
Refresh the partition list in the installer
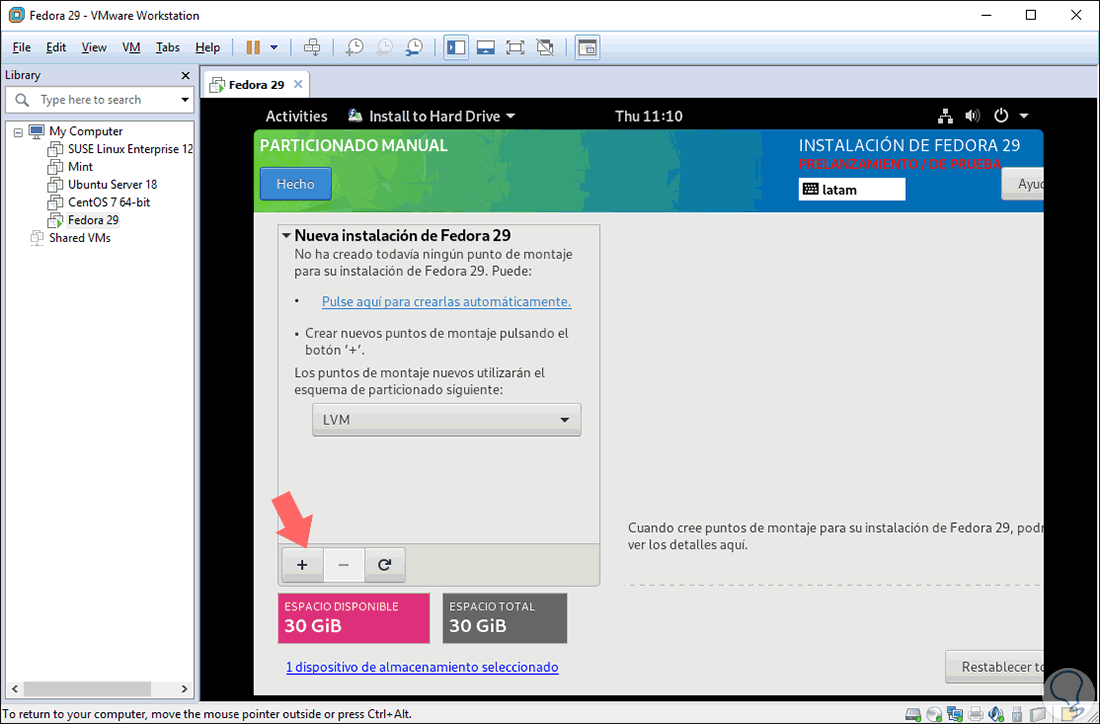click(385, 565)
